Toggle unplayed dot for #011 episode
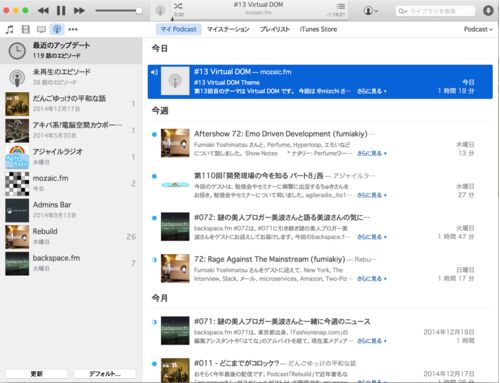The image size is (500, 383). [x=154, y=364]
